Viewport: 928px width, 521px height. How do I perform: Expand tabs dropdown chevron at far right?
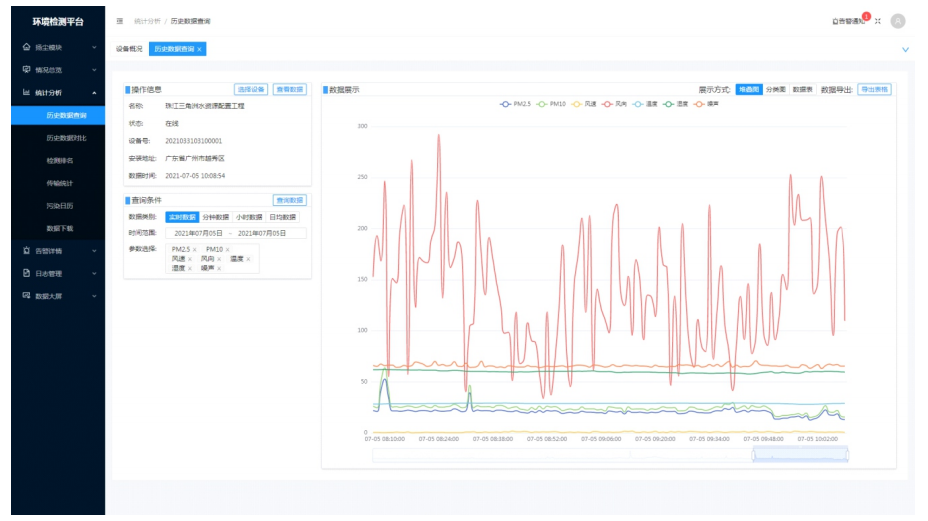pos(905,49)
